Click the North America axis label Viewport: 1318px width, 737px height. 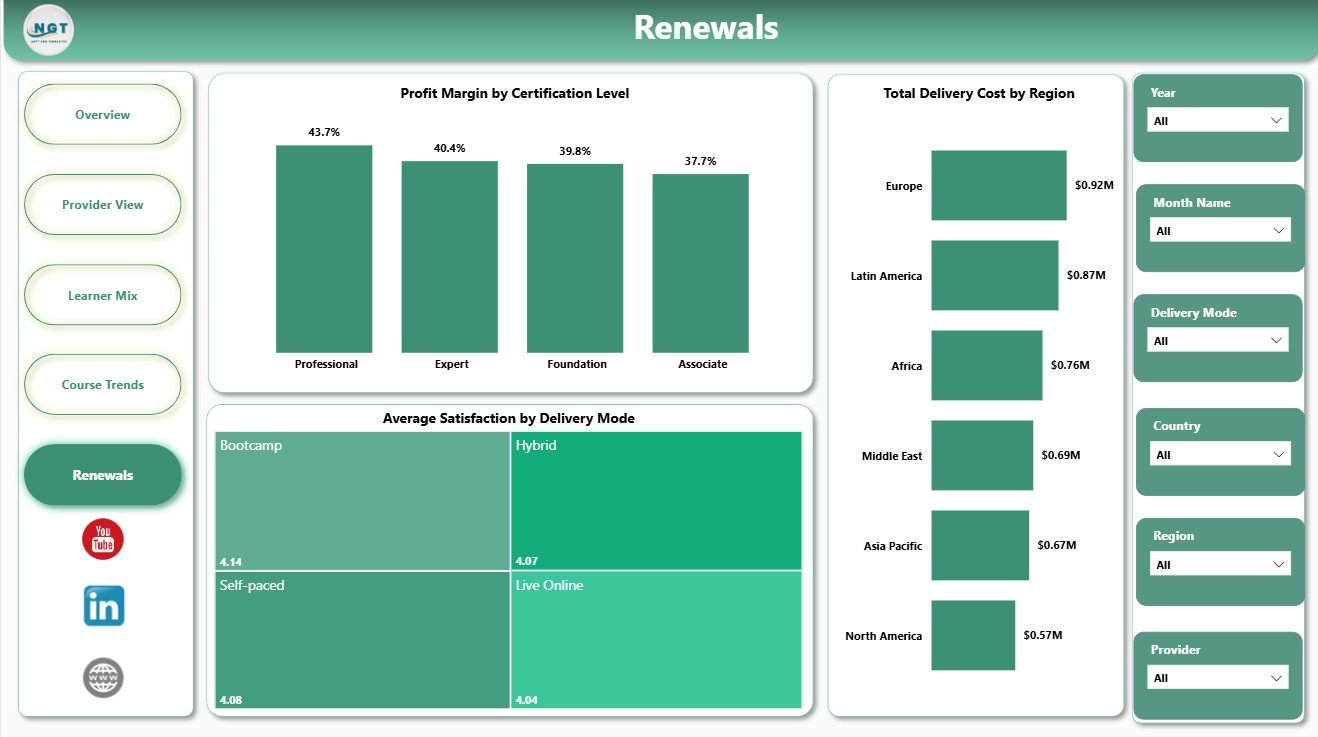pos(884,636)
